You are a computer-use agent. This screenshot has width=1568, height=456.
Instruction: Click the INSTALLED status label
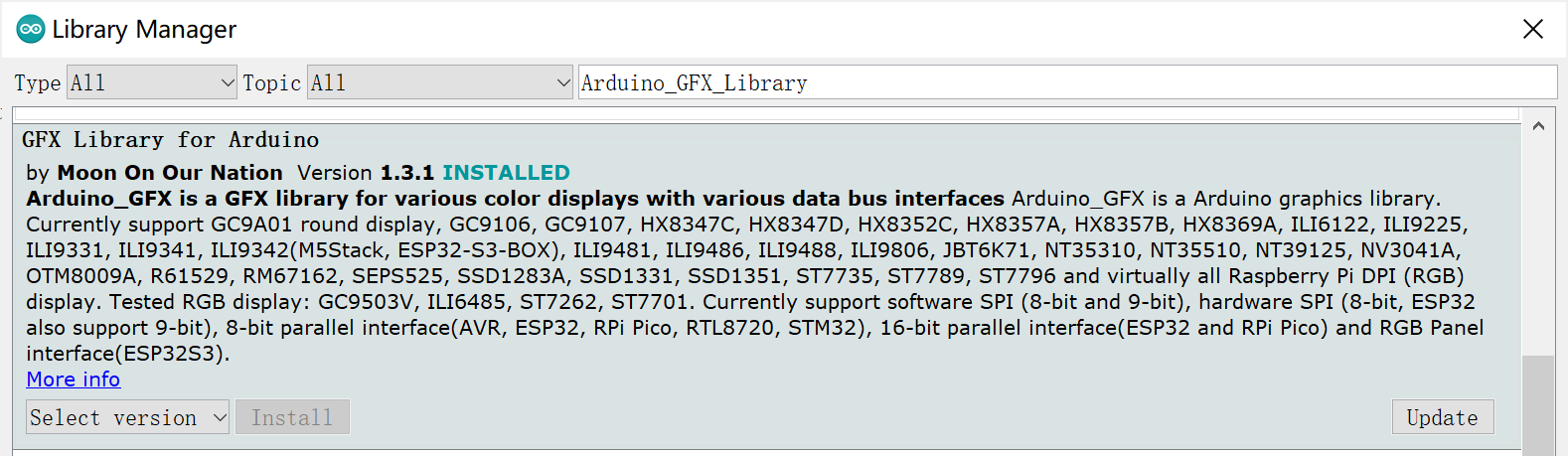pos(506,173)
